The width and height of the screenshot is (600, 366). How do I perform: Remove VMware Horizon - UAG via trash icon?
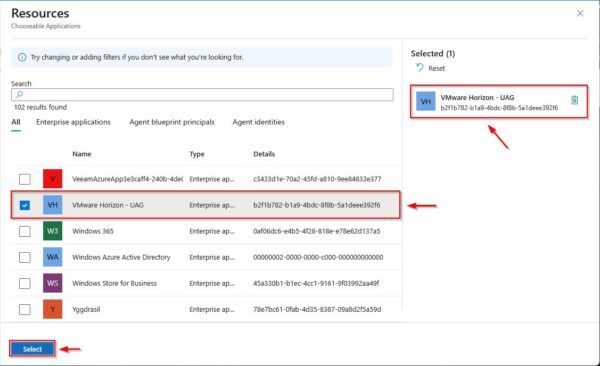(574, 100)
